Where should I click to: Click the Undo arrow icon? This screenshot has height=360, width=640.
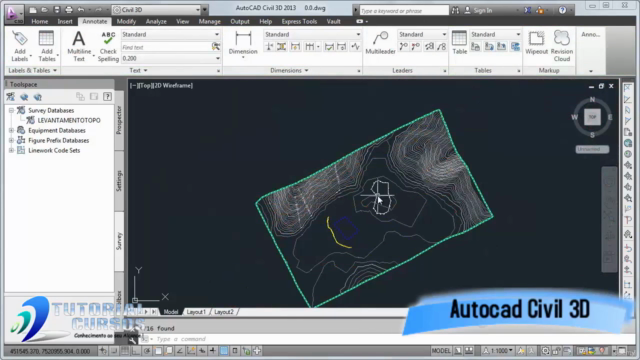(81, 10)
